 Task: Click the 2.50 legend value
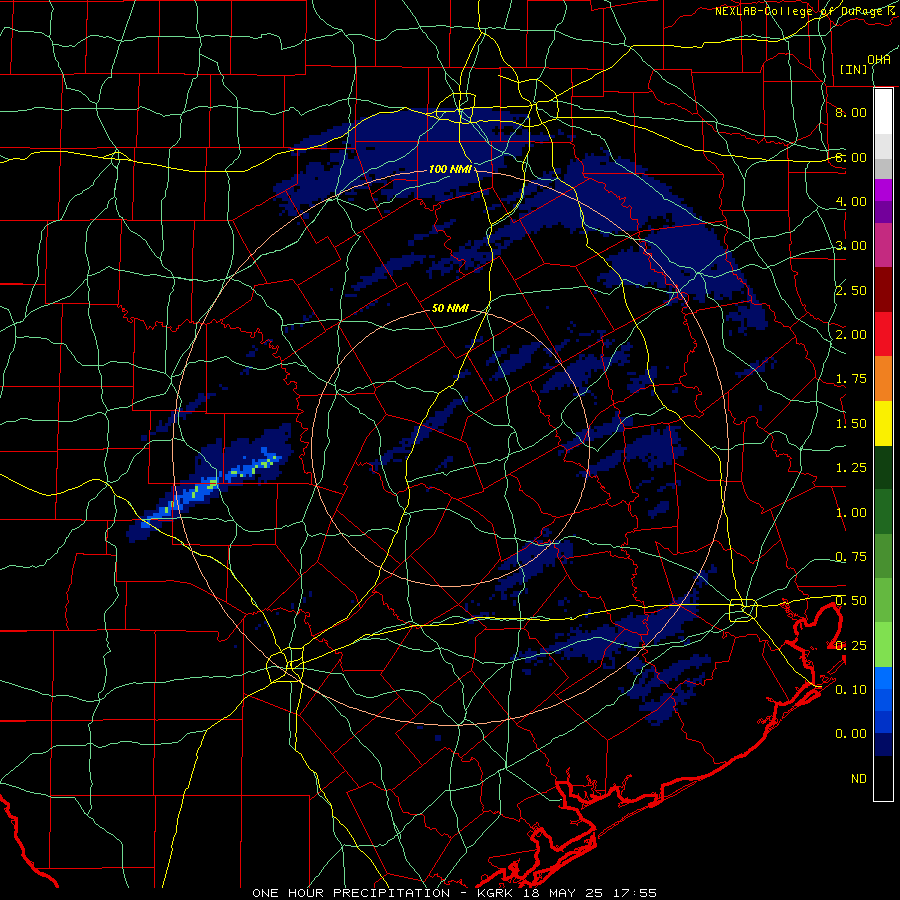point(851,290)
